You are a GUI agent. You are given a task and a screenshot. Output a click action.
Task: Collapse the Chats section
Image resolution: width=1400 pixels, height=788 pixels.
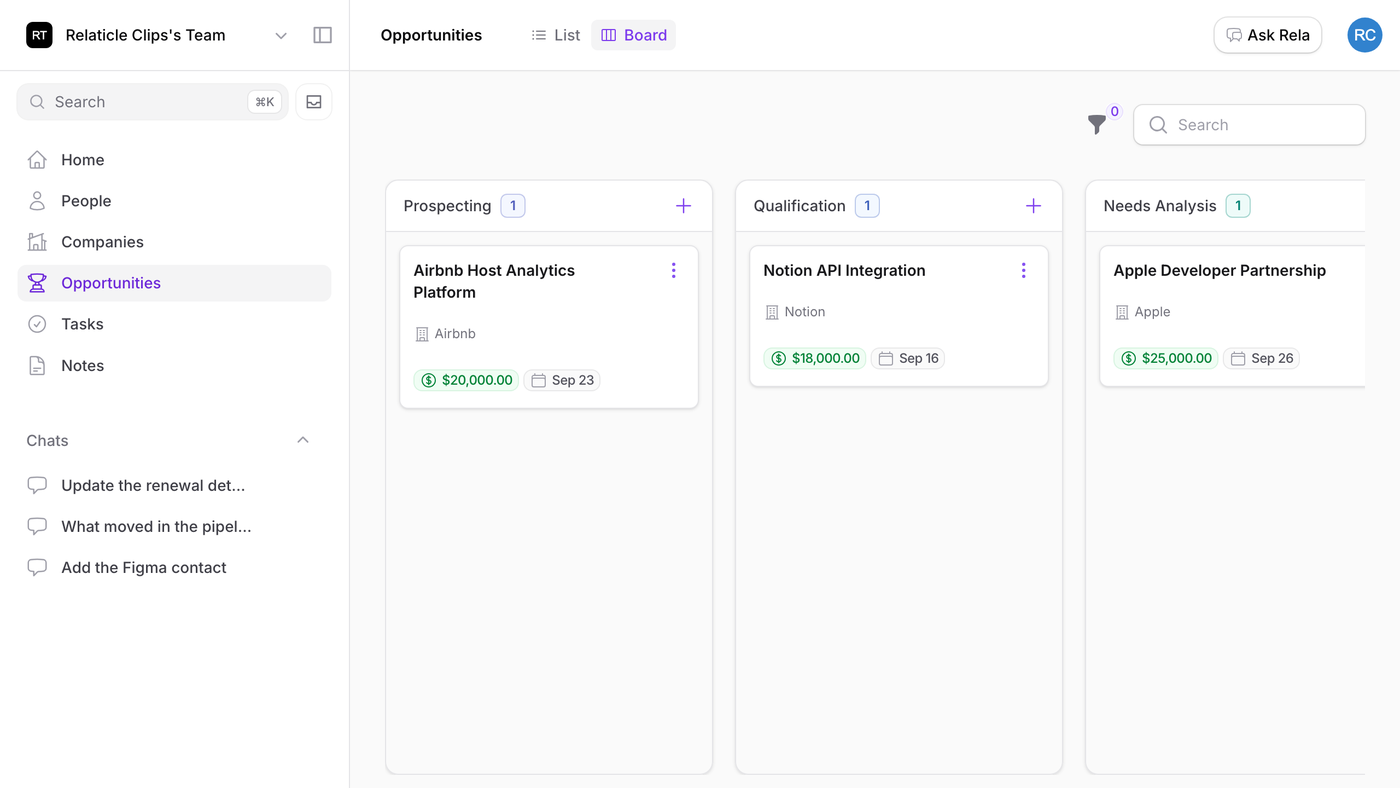[x=303, y=441]
